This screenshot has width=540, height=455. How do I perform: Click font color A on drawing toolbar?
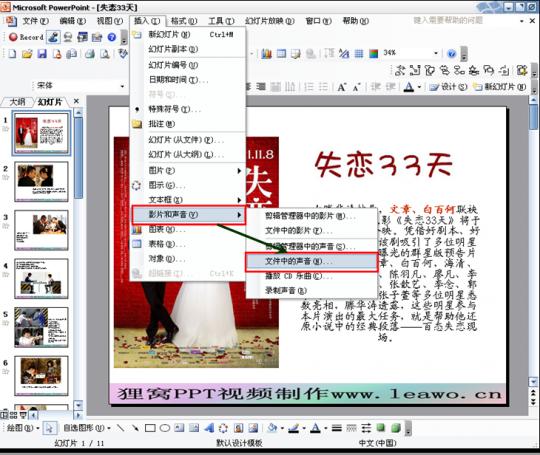pos(315,428)
